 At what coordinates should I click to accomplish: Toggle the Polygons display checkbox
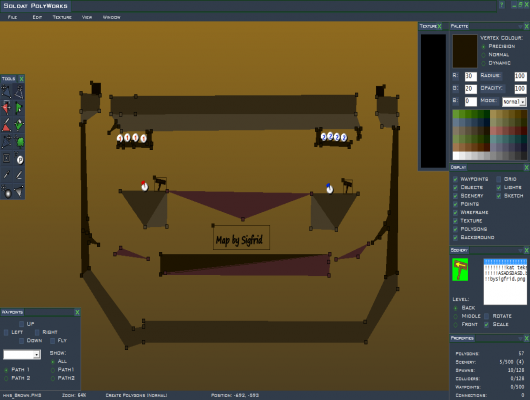click(x=455, y=229)
